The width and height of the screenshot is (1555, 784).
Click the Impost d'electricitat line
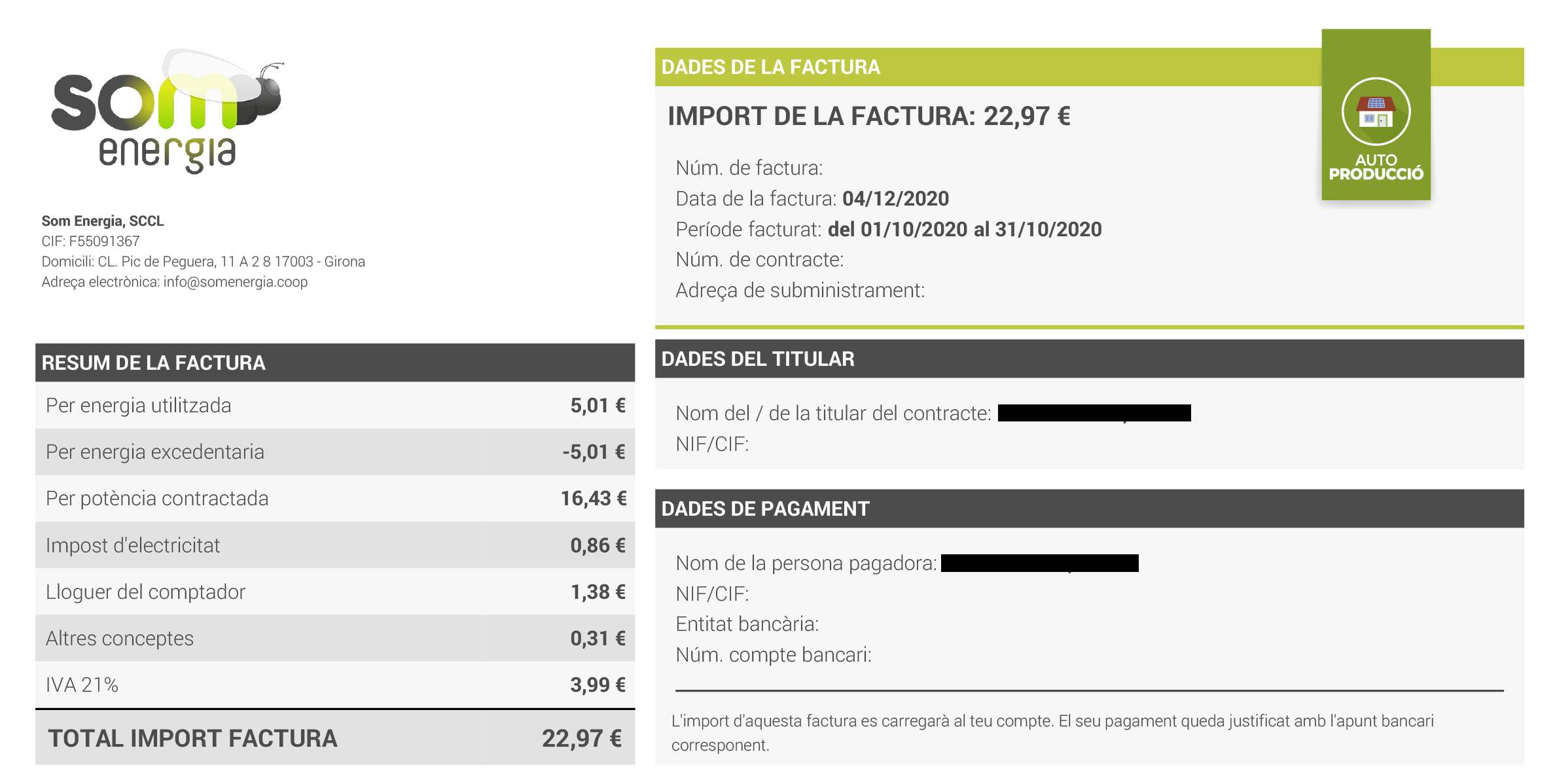point(335,545)
